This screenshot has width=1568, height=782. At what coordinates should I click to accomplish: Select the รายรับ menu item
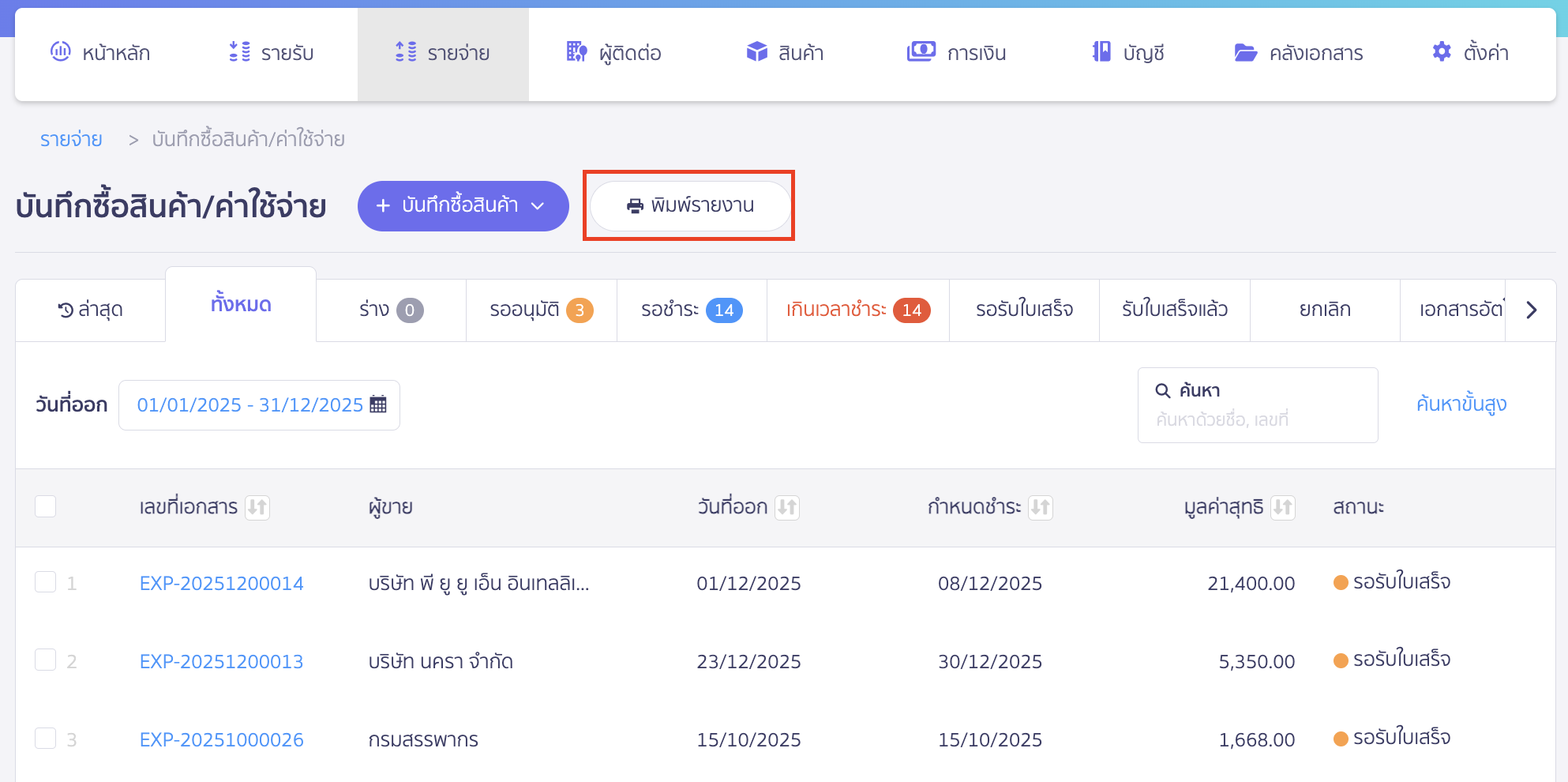coord(273,52)
